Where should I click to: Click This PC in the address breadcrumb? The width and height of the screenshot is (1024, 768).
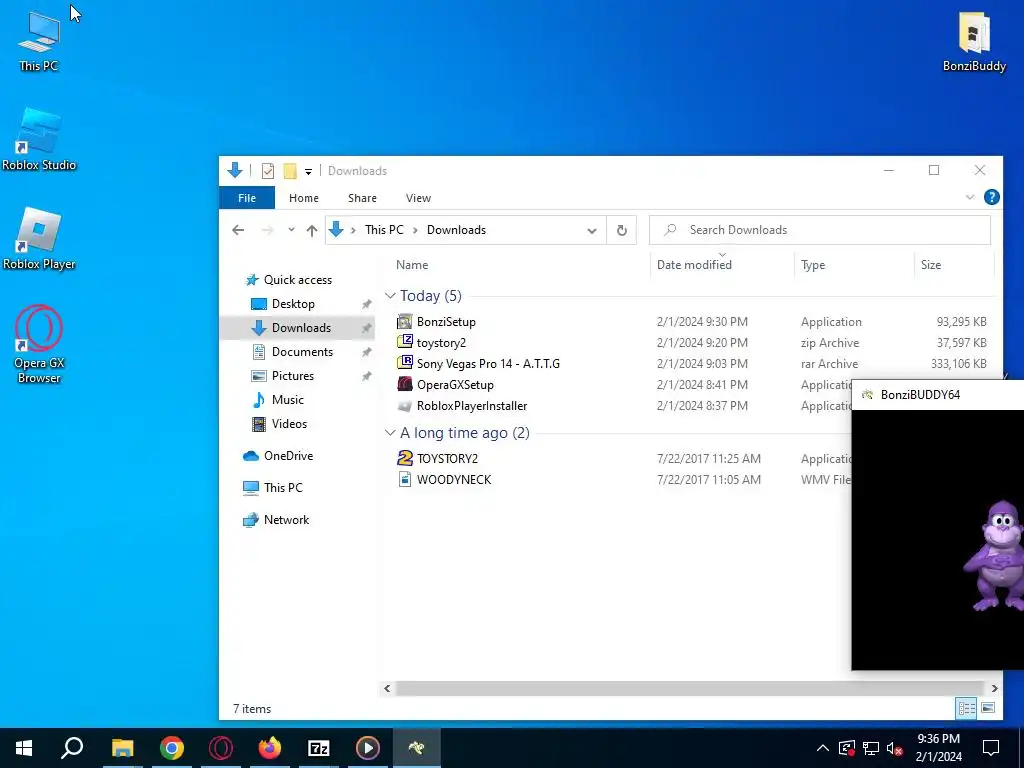point(384,230)
